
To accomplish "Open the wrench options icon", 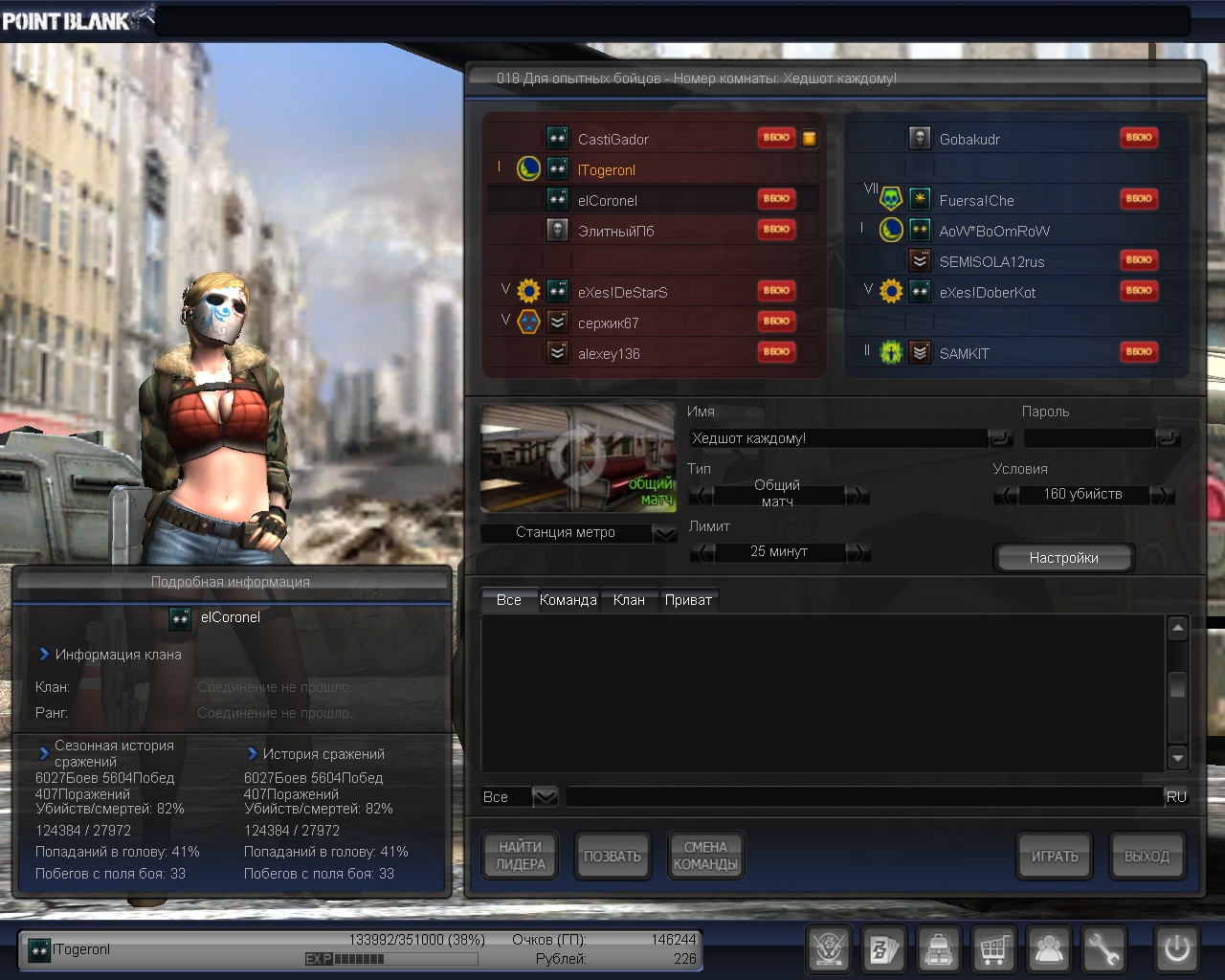I will 1103,949.
